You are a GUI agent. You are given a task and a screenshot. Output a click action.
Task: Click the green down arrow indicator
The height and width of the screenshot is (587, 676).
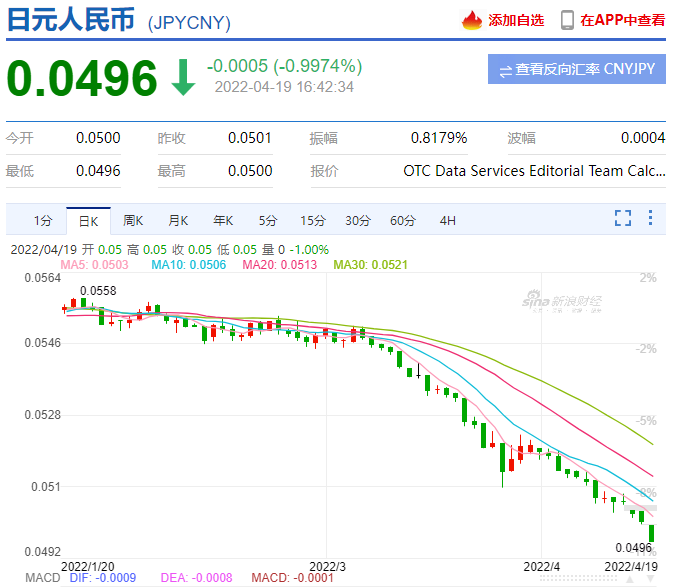pyautogui.click(x=183, y=77)
